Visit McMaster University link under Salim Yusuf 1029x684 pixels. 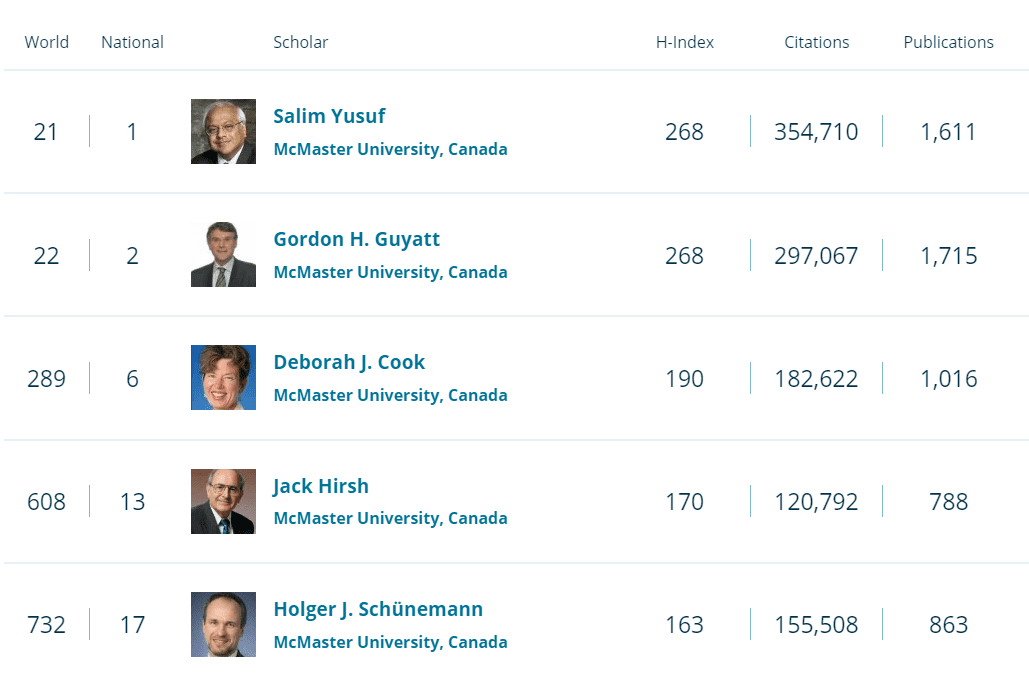click(x=390, y=148)
